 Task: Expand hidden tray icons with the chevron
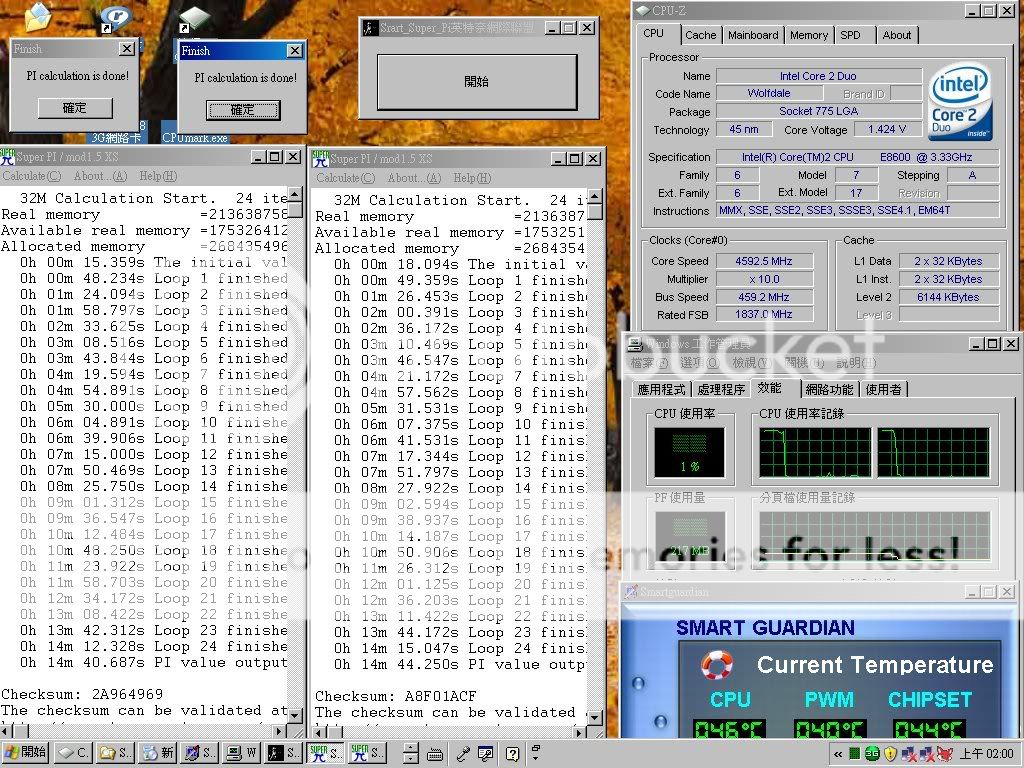tap(837, 753)
